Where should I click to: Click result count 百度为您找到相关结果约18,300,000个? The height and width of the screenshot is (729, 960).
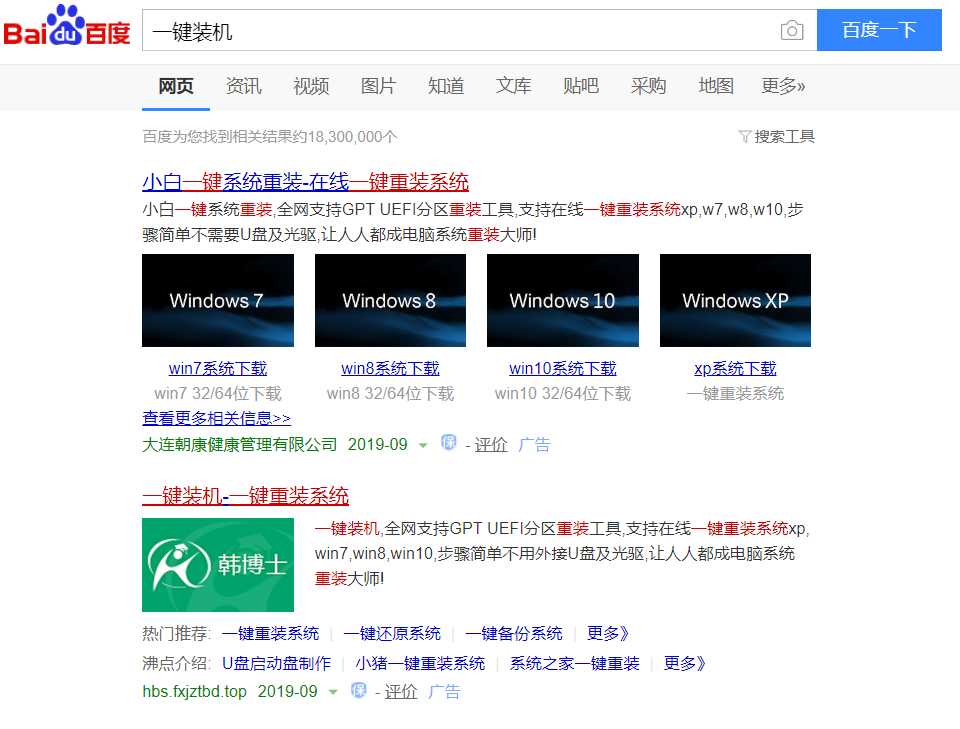pyautogui.click(x=270, y=136)
